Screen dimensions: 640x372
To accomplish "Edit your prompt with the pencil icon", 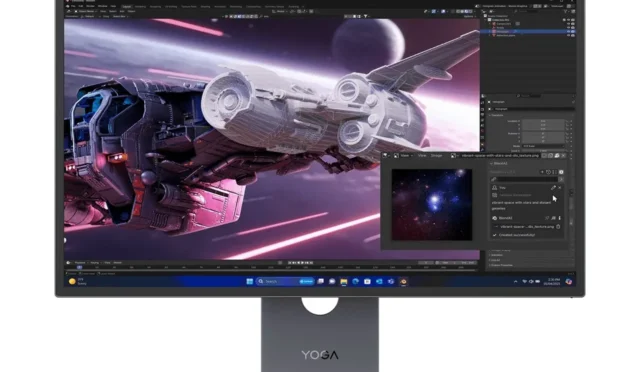I will 553,188.
